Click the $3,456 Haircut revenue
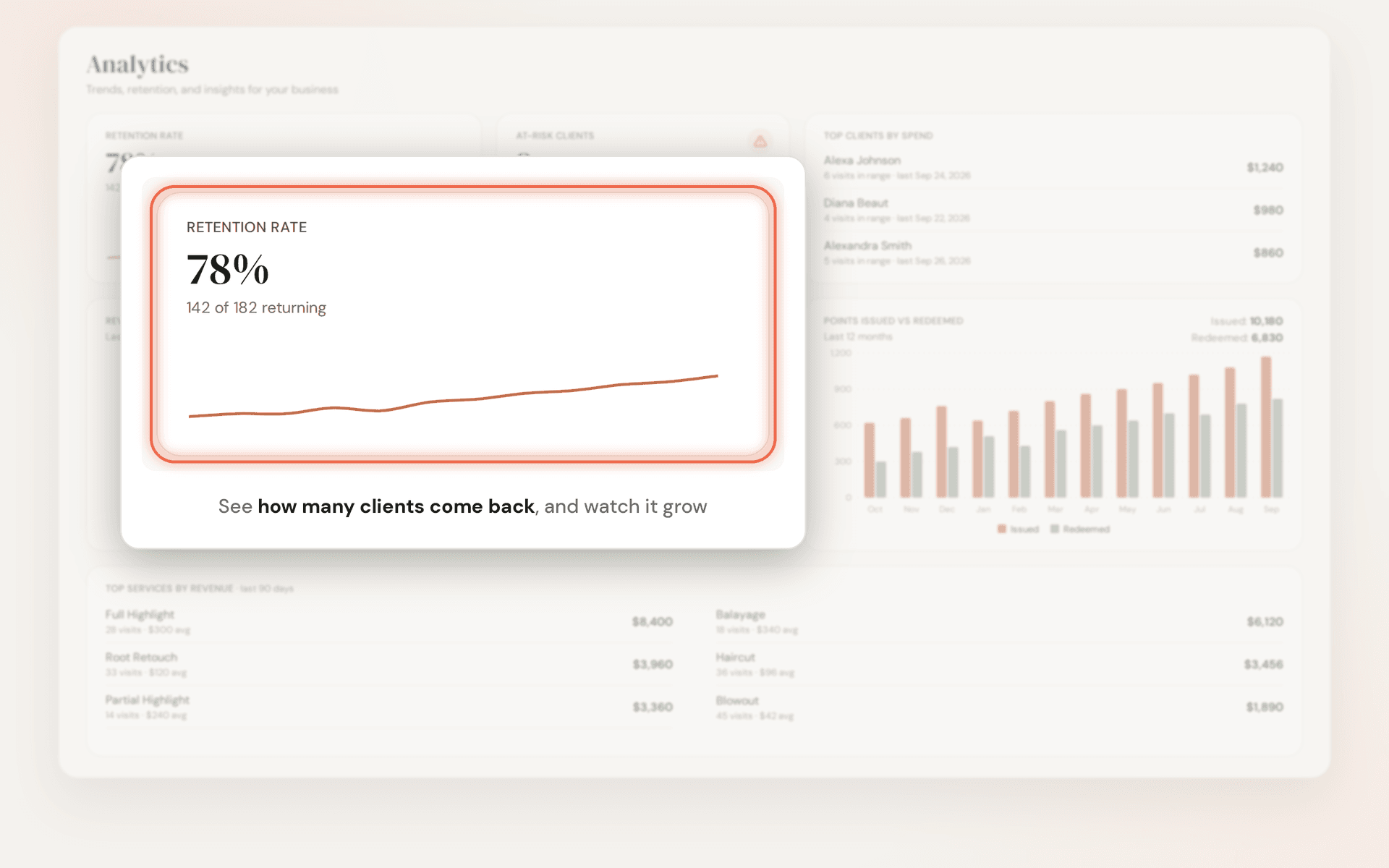The image size is (1389, 868). (x=1264, y=664)
